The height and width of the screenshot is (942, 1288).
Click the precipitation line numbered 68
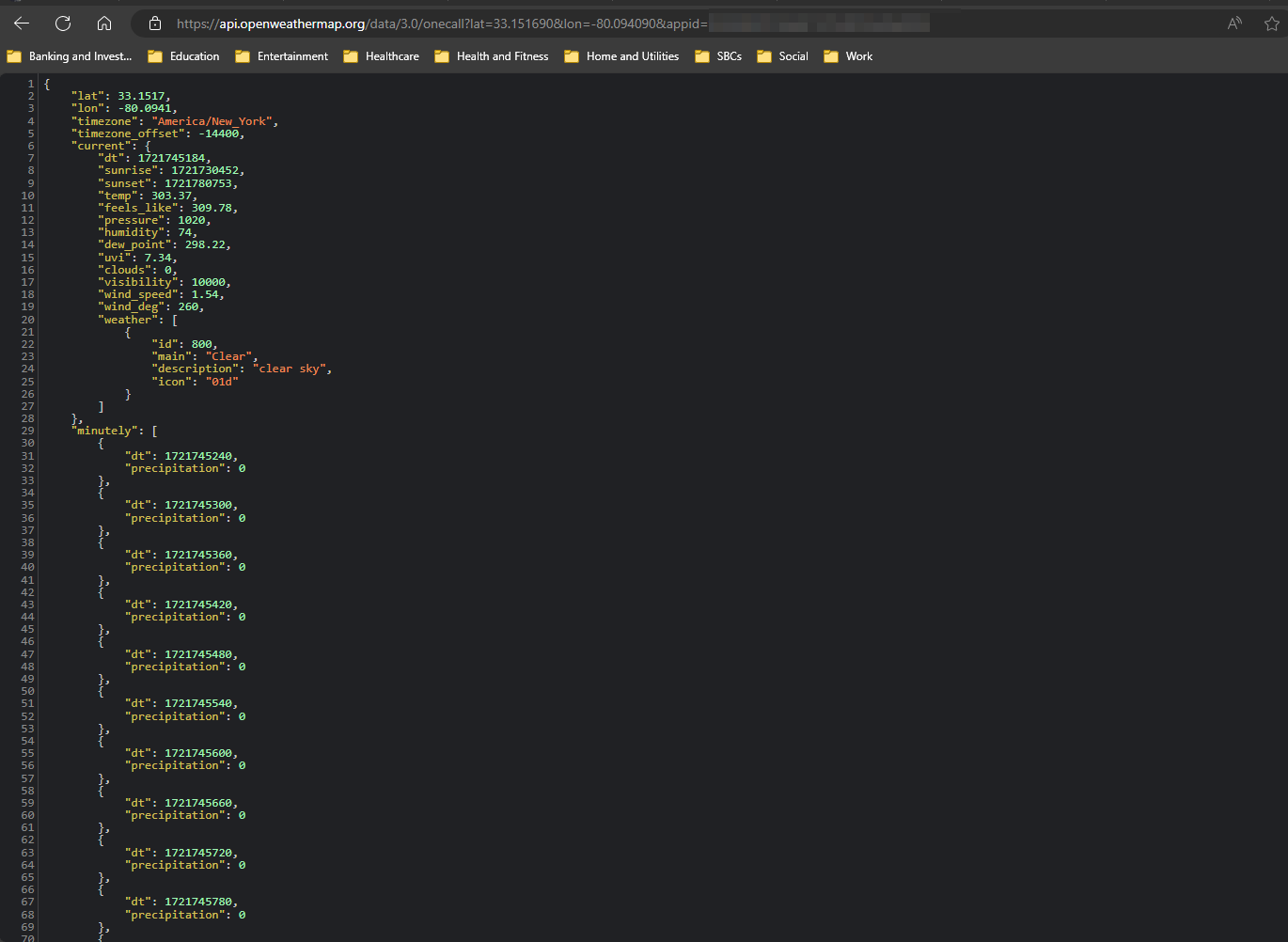[185, 915]
